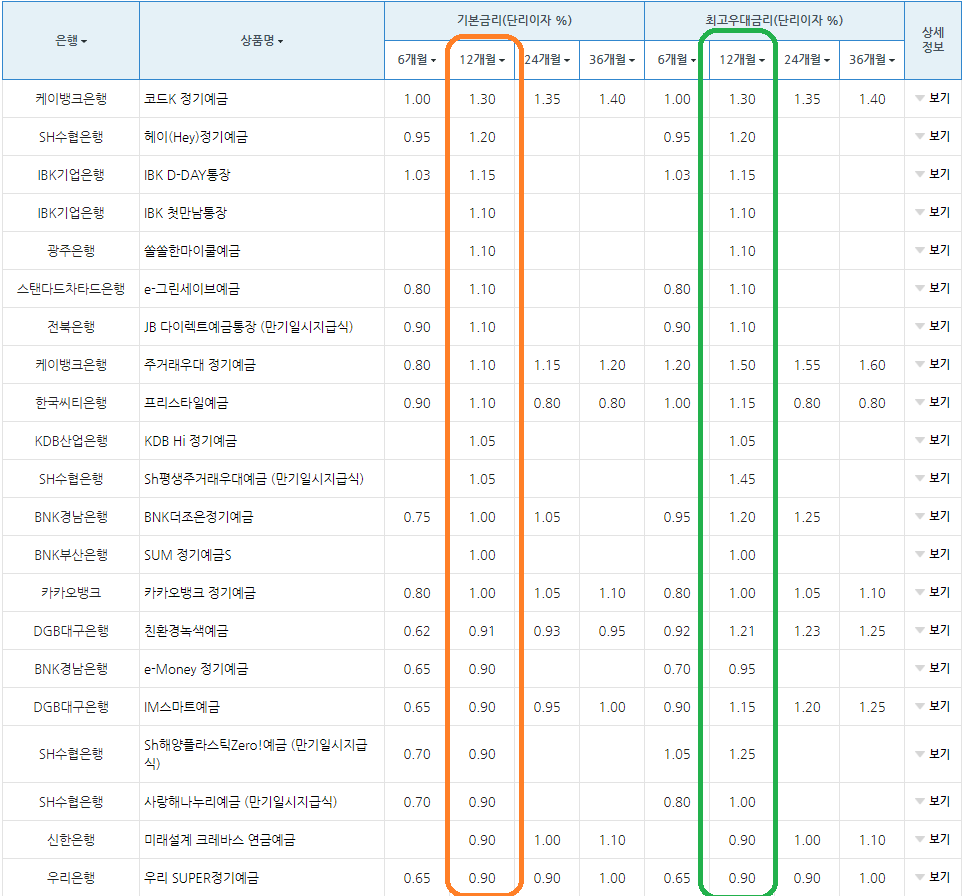
Task: Select product name IBK D-DAY통장
Action: pyautogui.click(x=187, y=175)
